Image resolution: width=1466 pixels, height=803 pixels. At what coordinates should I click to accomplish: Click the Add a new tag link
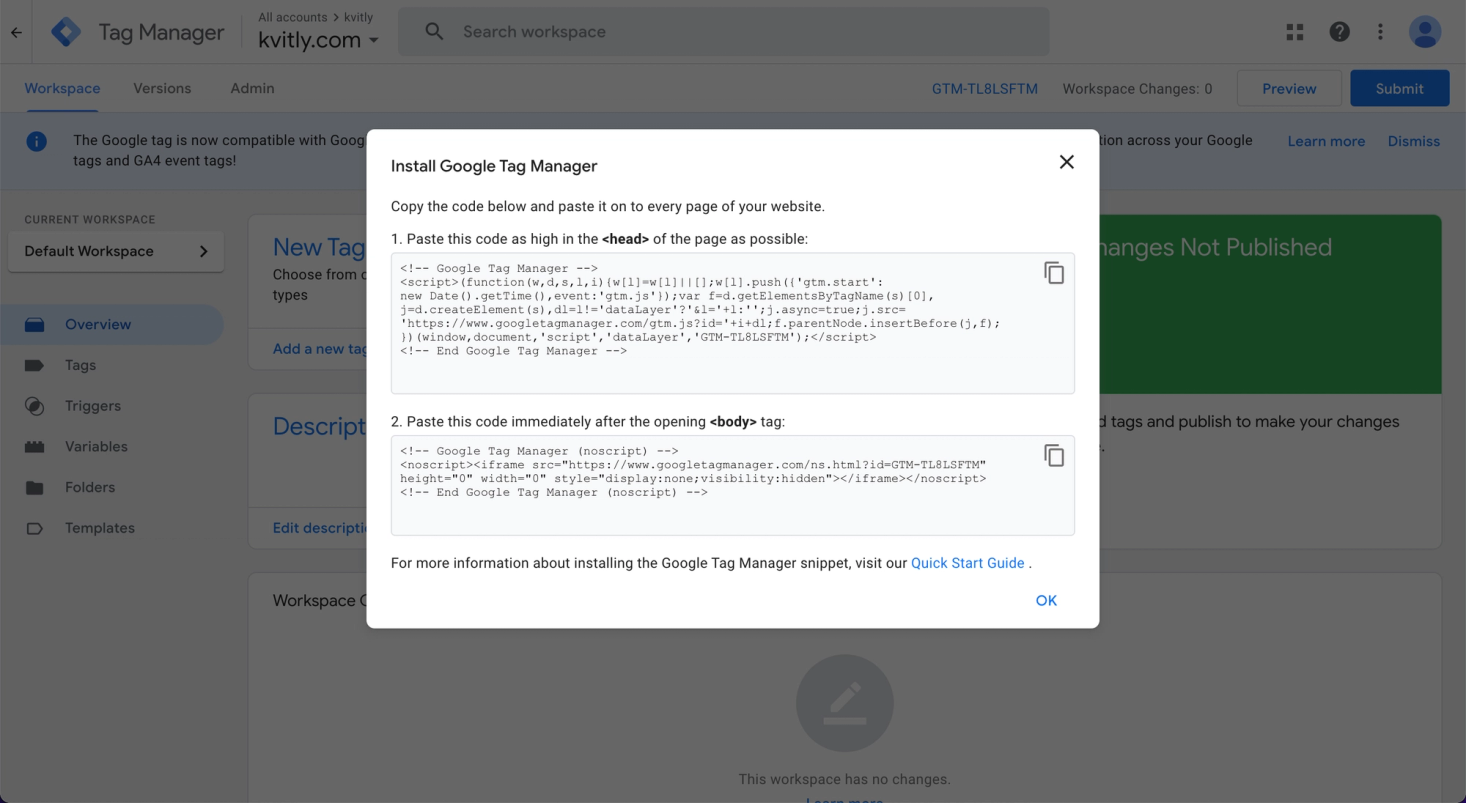pos(320,348)
